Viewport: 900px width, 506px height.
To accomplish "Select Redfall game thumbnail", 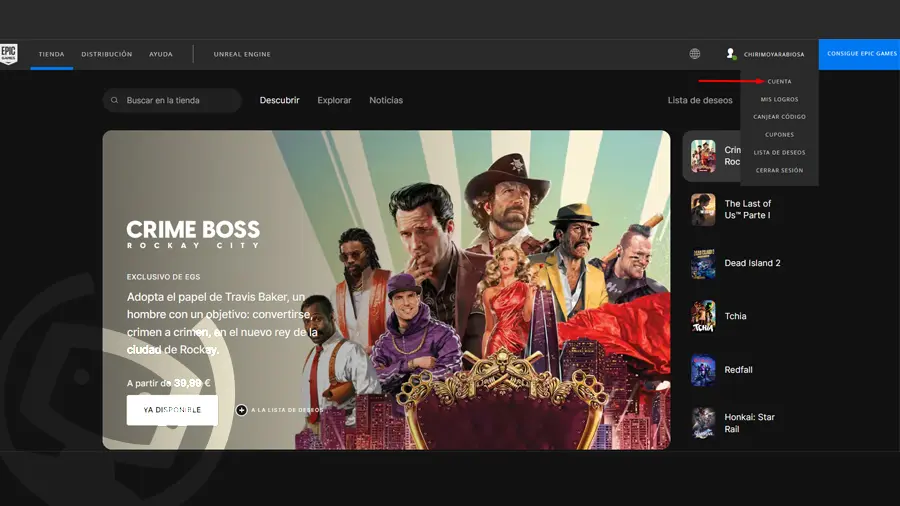I will pyautogui.click(x=703, y=370).
